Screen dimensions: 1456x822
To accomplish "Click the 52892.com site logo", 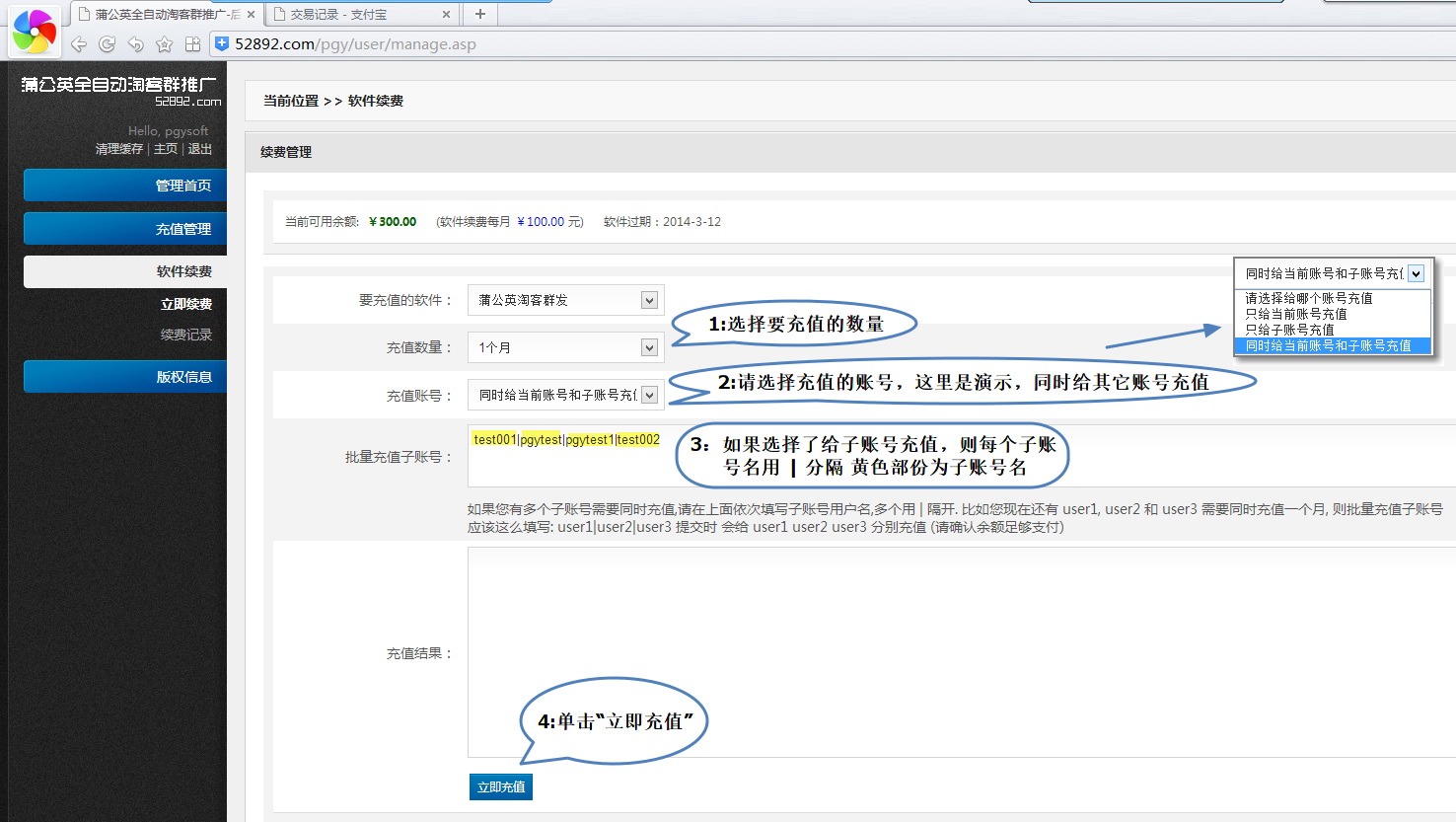I will [120, 91].
